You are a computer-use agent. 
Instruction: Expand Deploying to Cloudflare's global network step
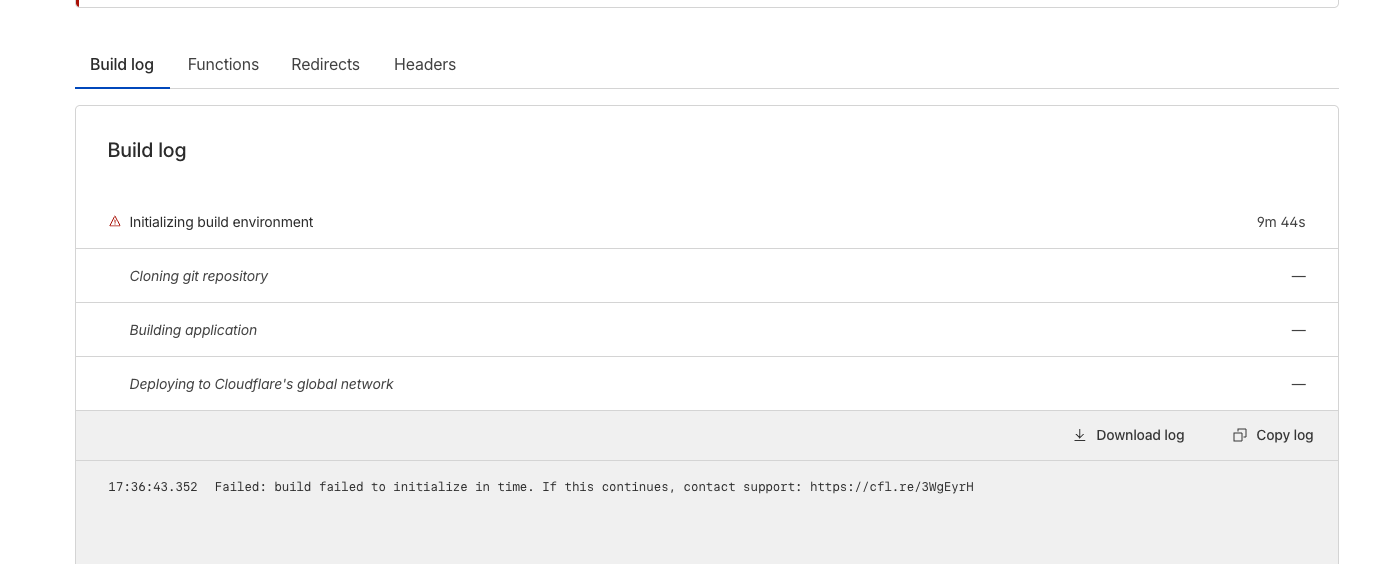click(261, 384)
